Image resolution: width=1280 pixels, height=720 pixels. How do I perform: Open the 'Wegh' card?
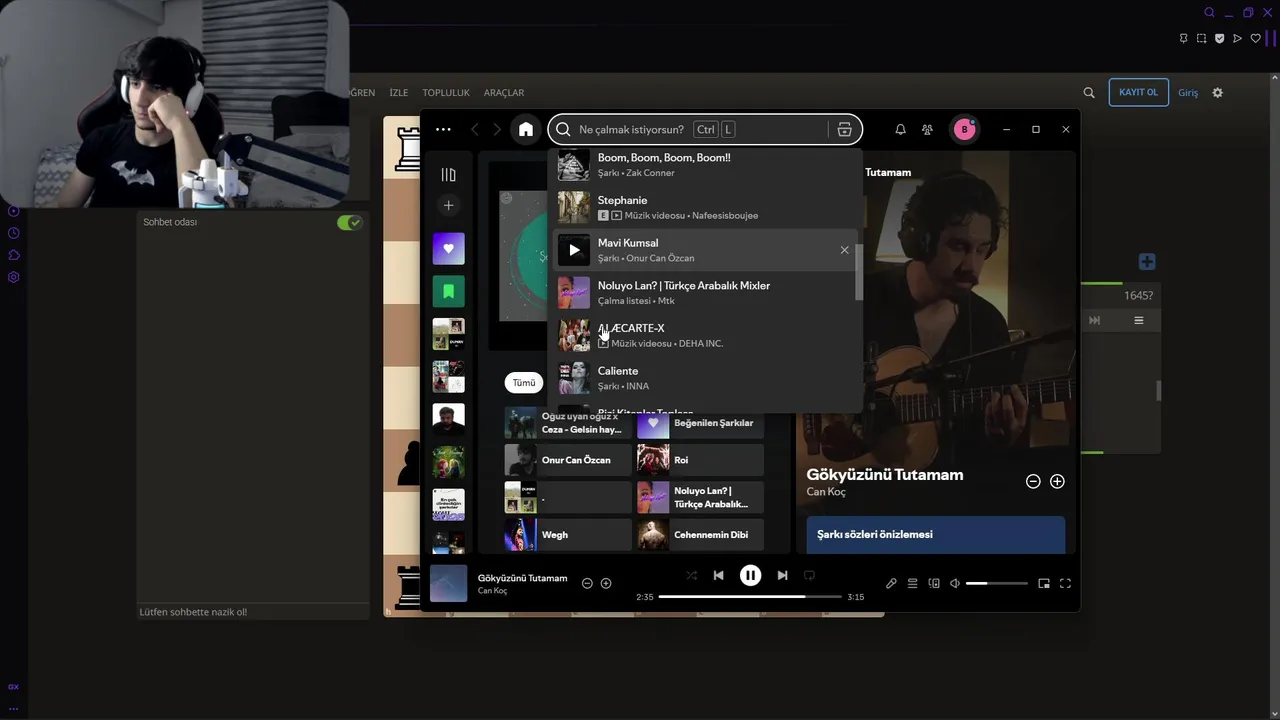point(568,535)
